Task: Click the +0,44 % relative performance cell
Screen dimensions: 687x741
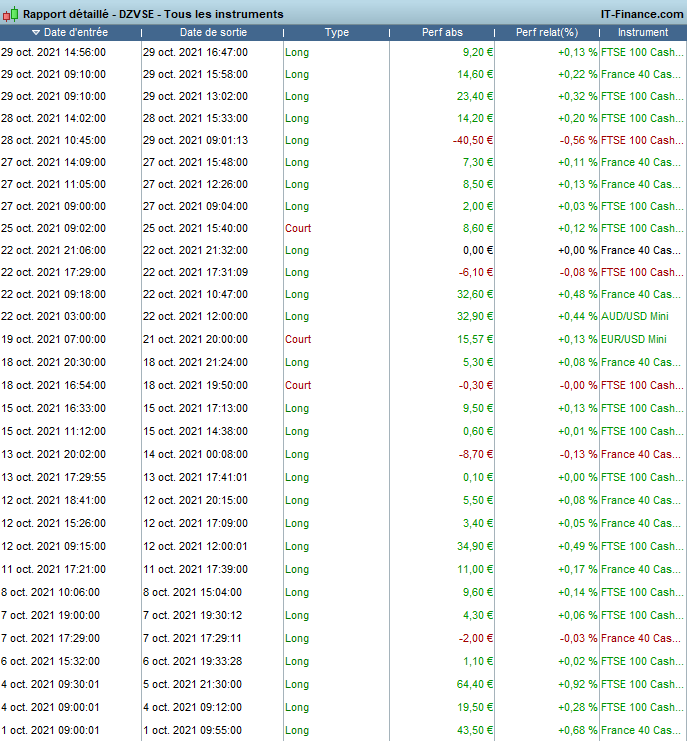Action: point(578,316)
